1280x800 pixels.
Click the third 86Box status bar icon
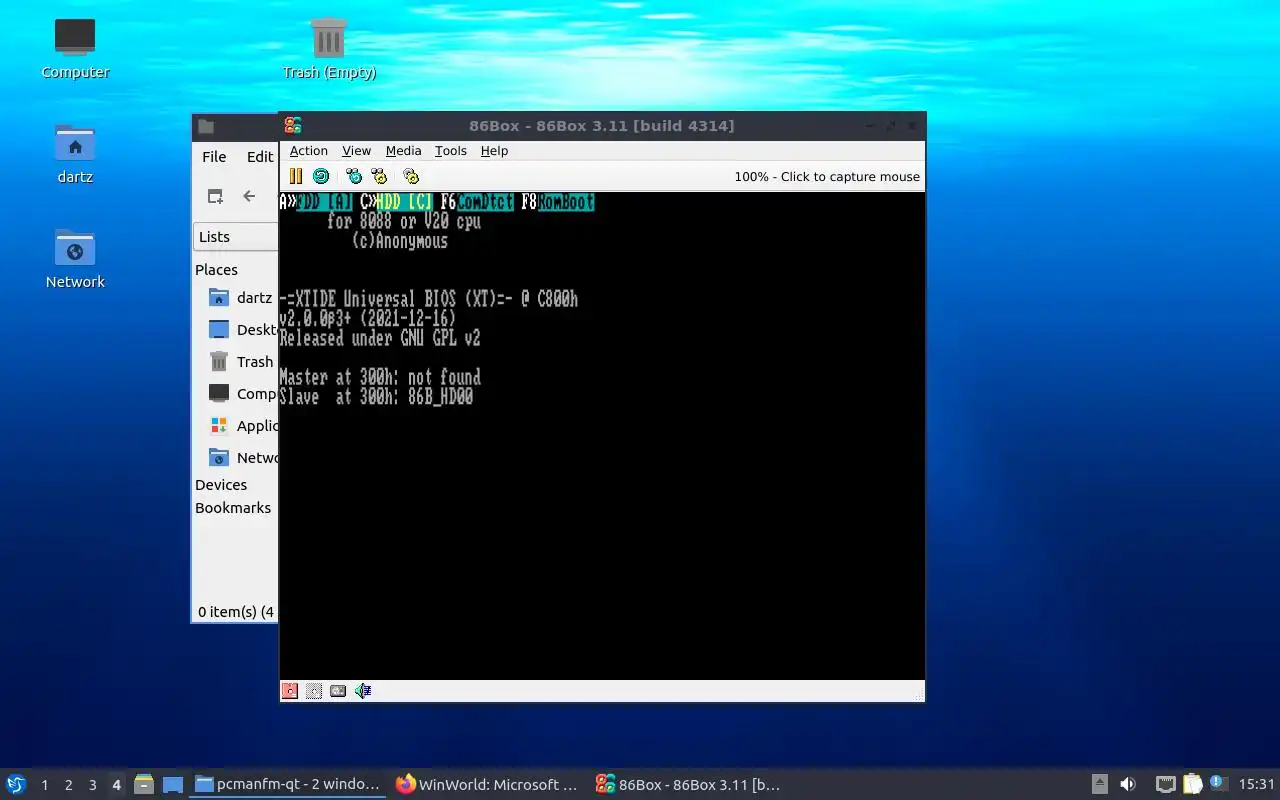click(338, 690)
